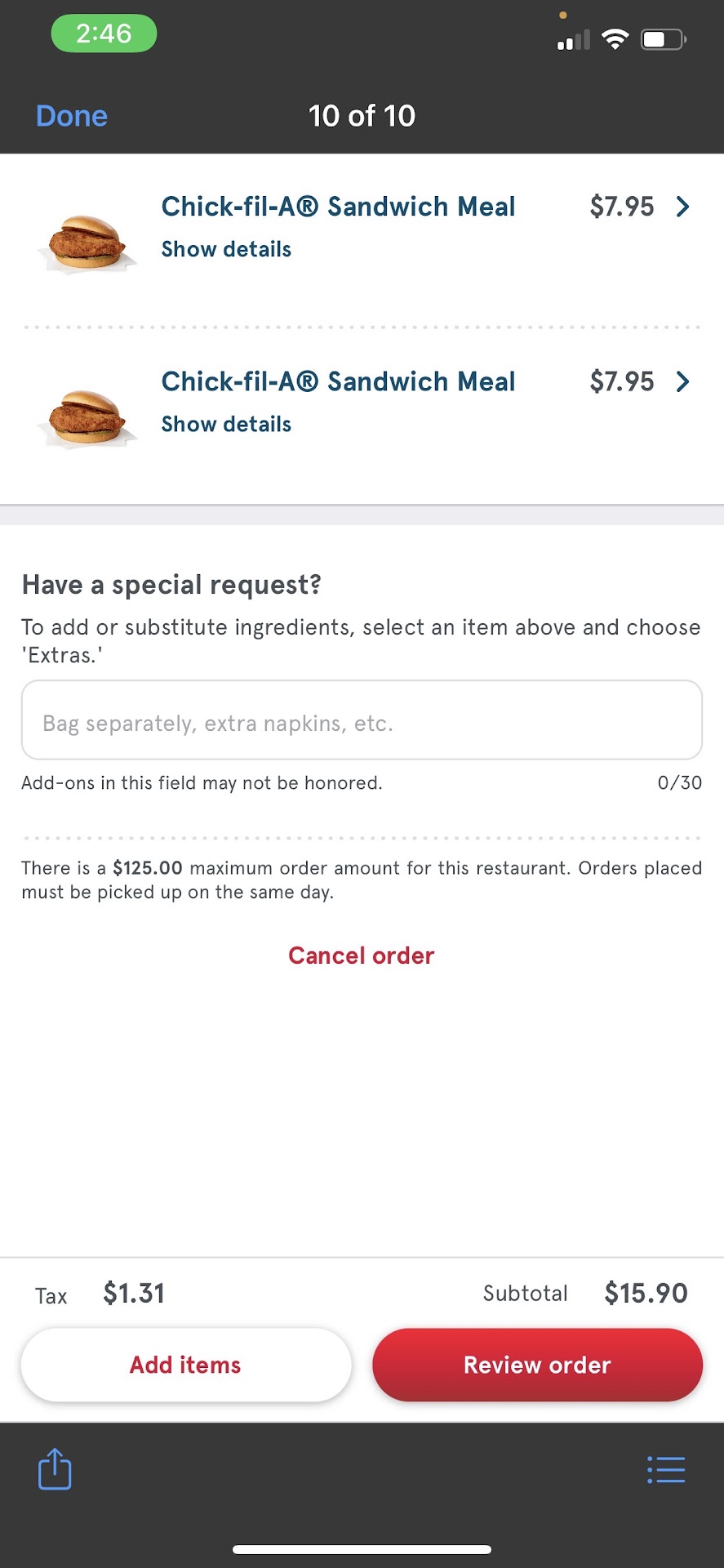Show details for the second sandwich meal
Viewport: 724px width, 1568px height.
(226, 424)
